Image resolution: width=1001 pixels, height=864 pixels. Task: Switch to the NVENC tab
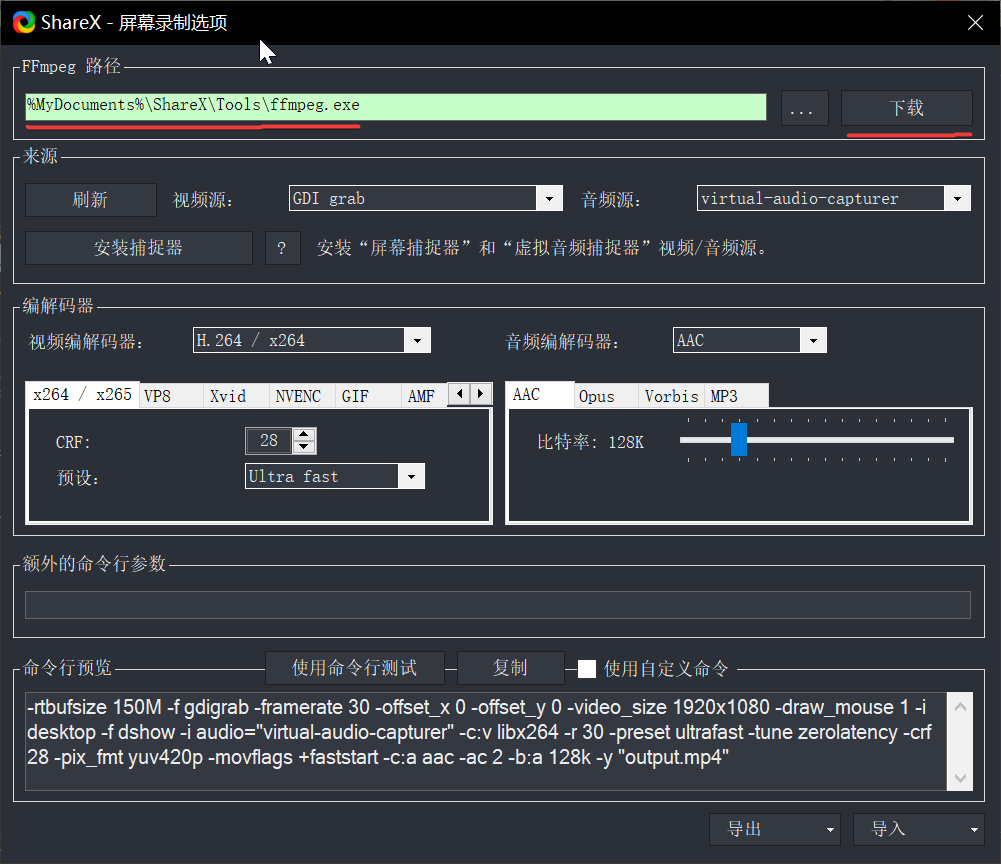tap(302, 397)
